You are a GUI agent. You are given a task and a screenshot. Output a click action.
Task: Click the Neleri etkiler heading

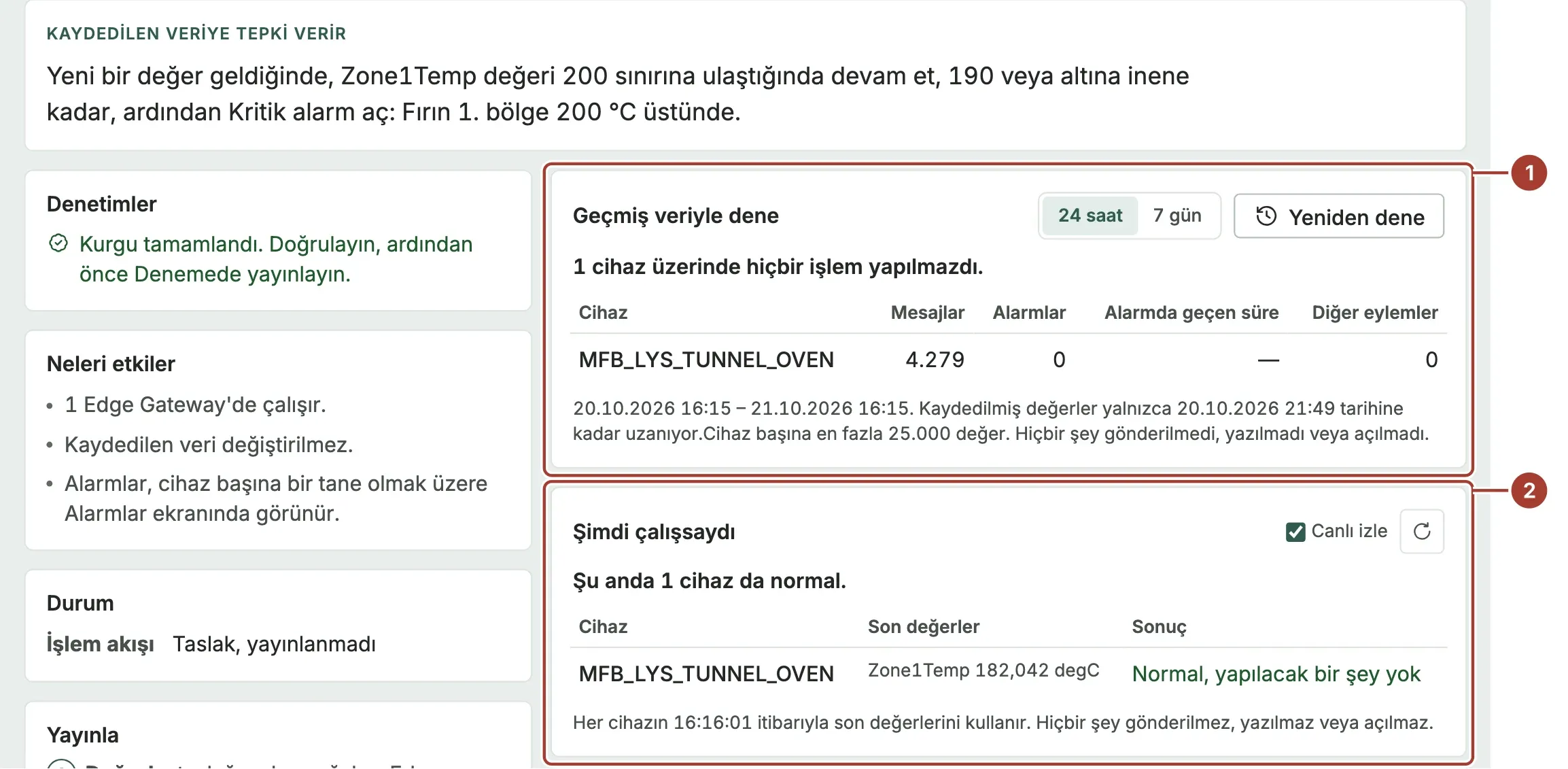coord(111,364)
